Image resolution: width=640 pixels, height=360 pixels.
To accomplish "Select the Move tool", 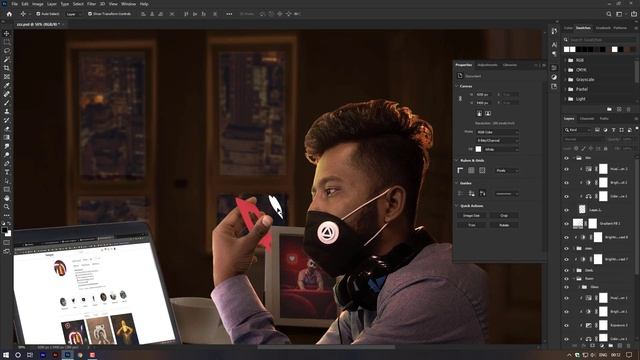I will coord(7,33).
